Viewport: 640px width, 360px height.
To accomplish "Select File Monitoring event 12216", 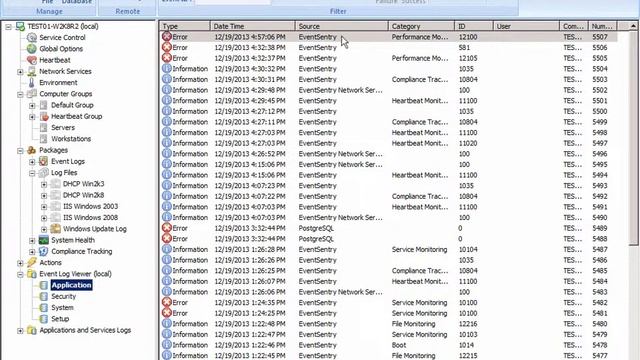I will click(x=388, y=324).
